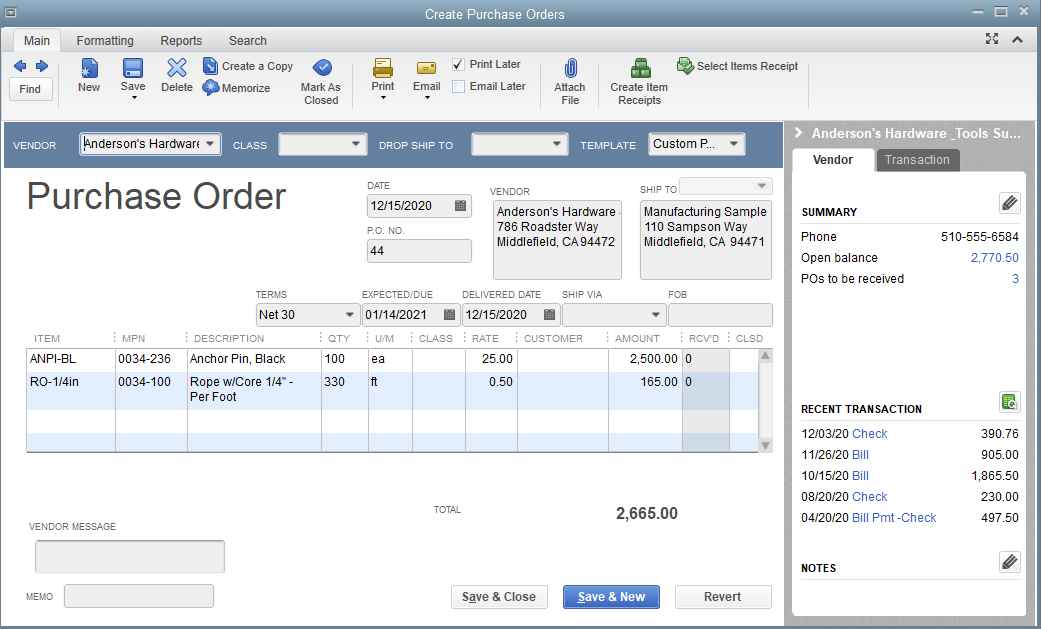
Task: Click the Delete purchase order icon
Action: (177, 68)
